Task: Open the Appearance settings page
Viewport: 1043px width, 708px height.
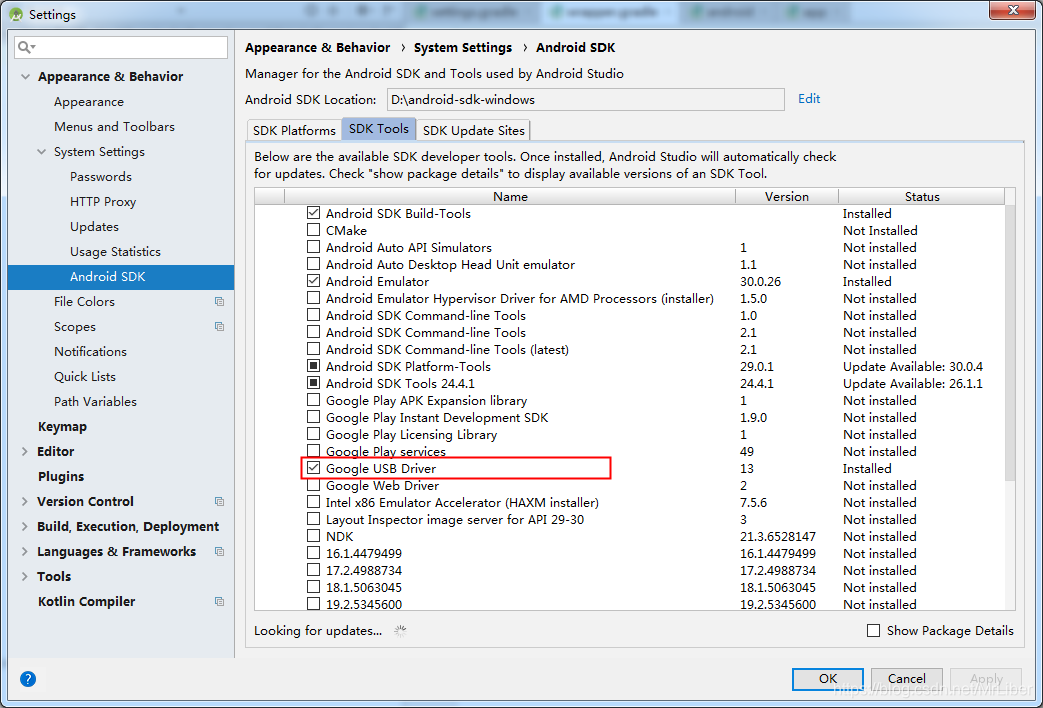Action: point(88,102)
